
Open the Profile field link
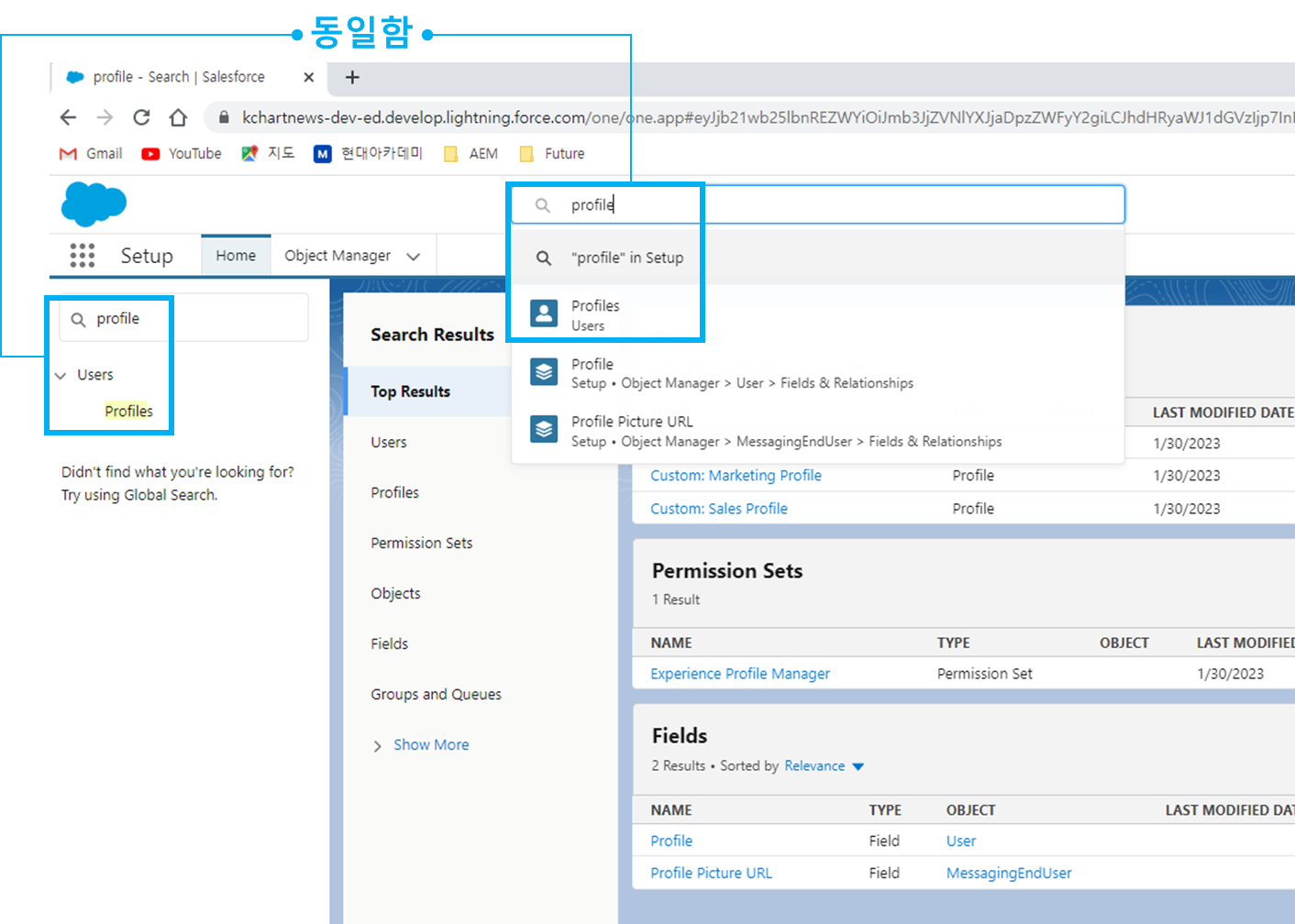tap(671, 841)
